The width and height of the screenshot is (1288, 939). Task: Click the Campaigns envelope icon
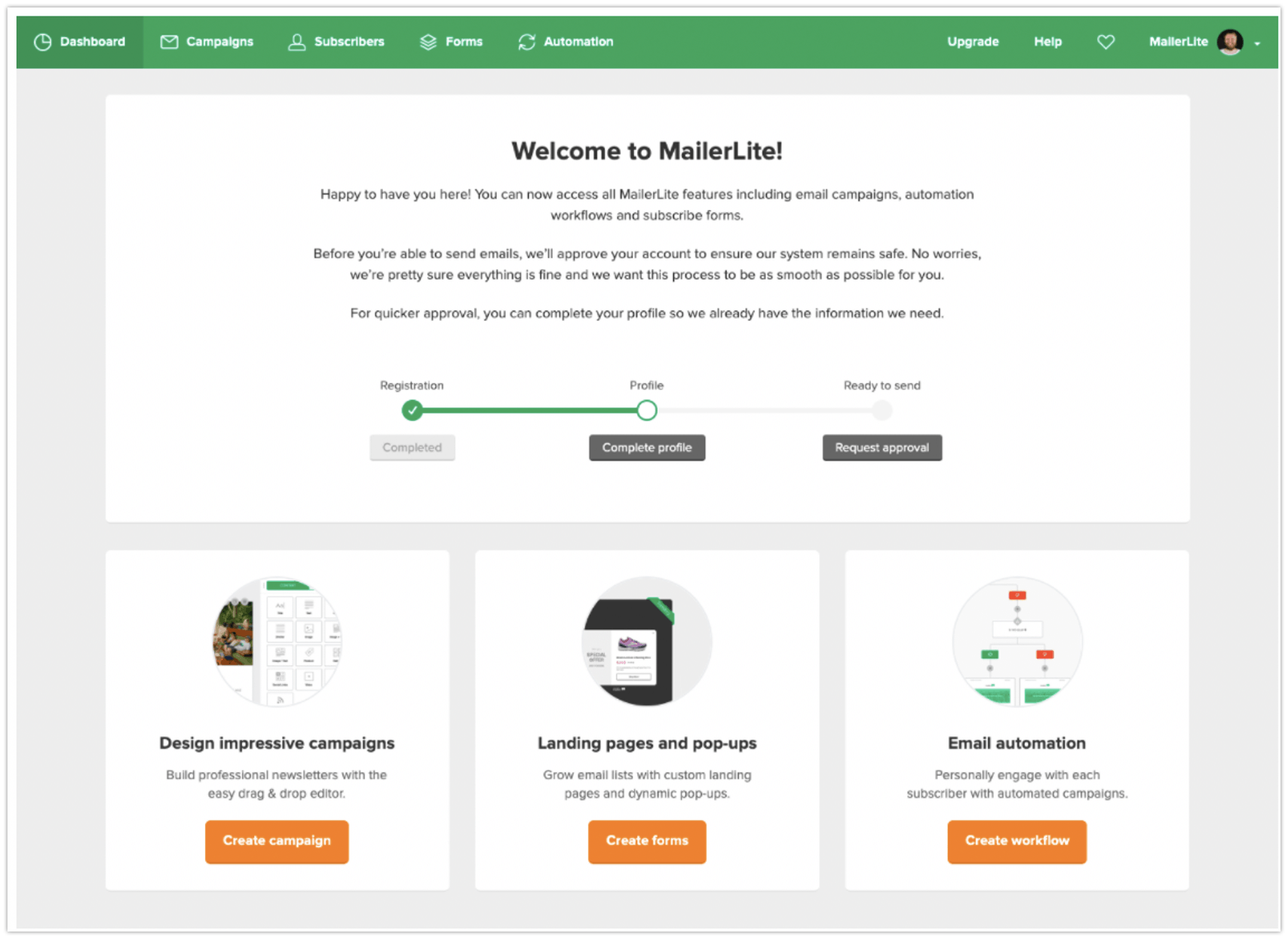point(169,42)
